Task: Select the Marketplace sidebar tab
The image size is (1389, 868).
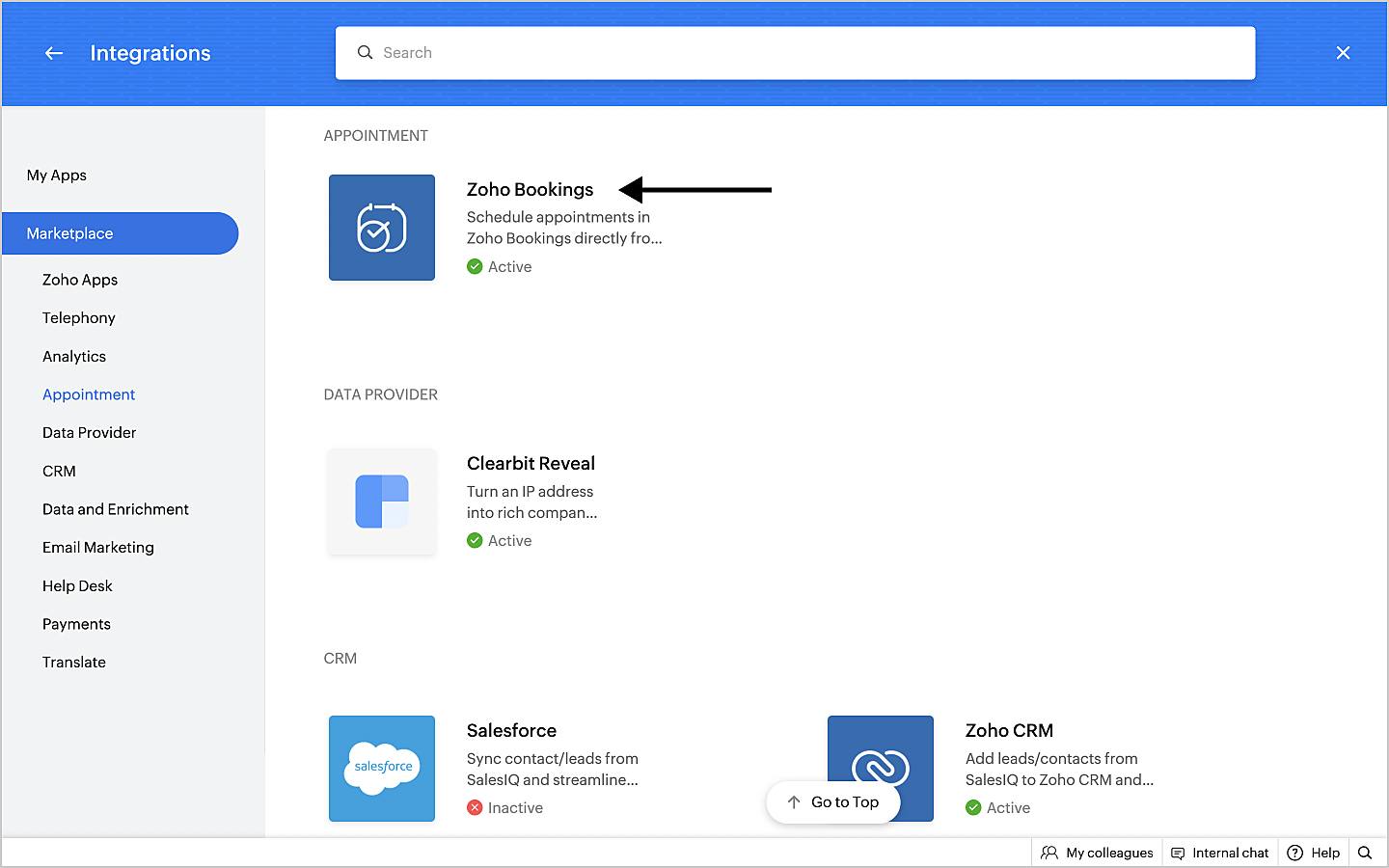Action: [x=120, y=233]
